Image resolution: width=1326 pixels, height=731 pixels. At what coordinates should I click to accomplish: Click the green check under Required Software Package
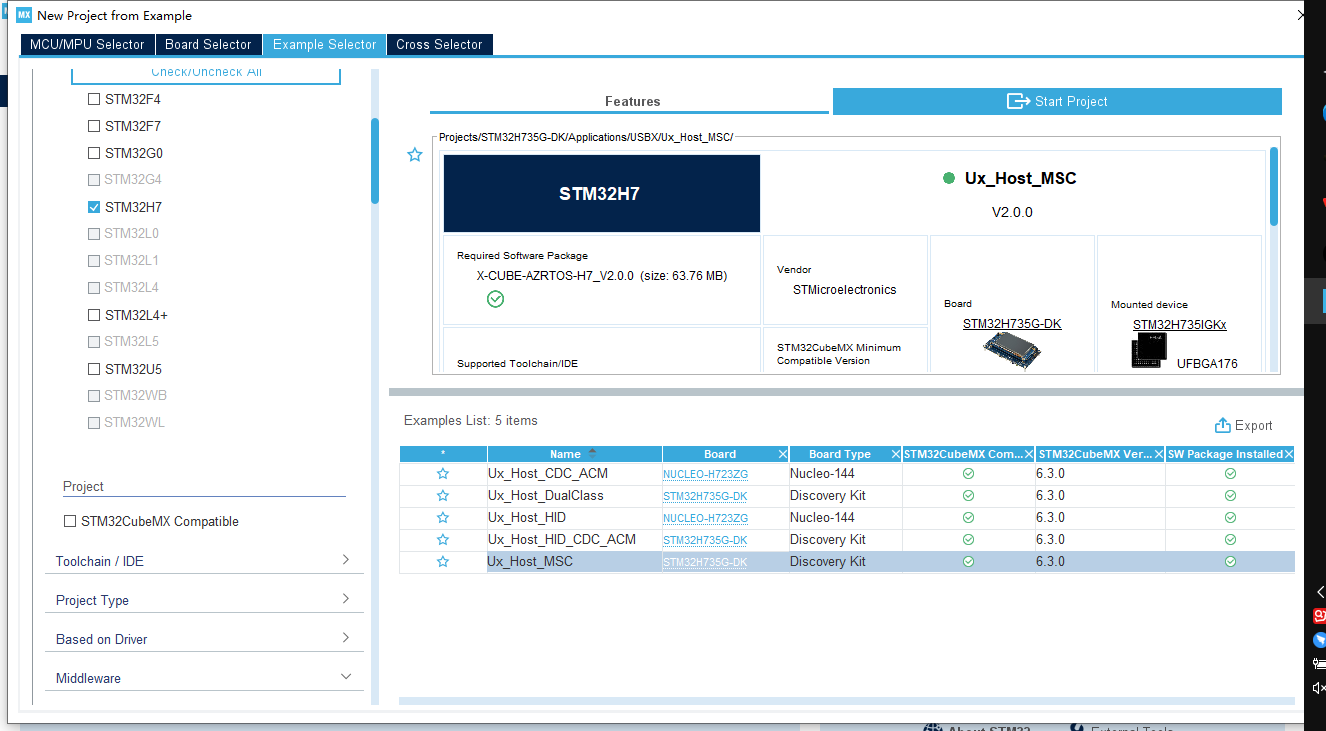(x=495, y=299)
